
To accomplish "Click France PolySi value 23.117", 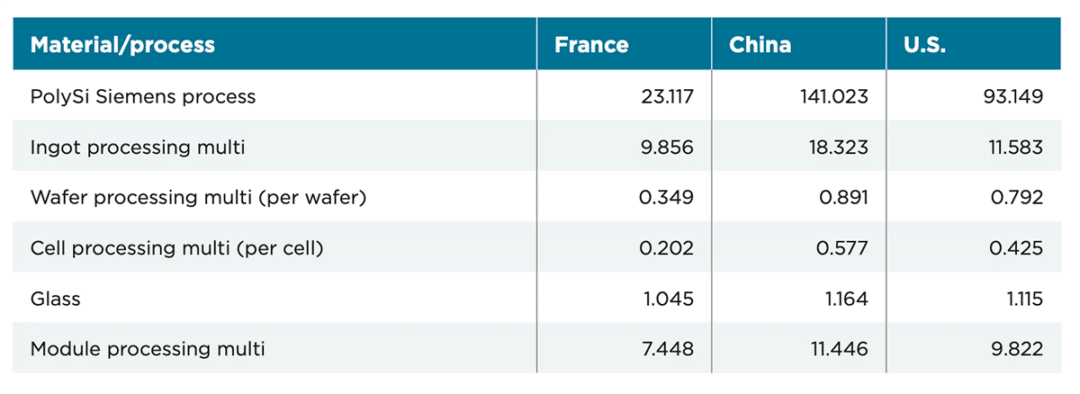I will (667, 96).
